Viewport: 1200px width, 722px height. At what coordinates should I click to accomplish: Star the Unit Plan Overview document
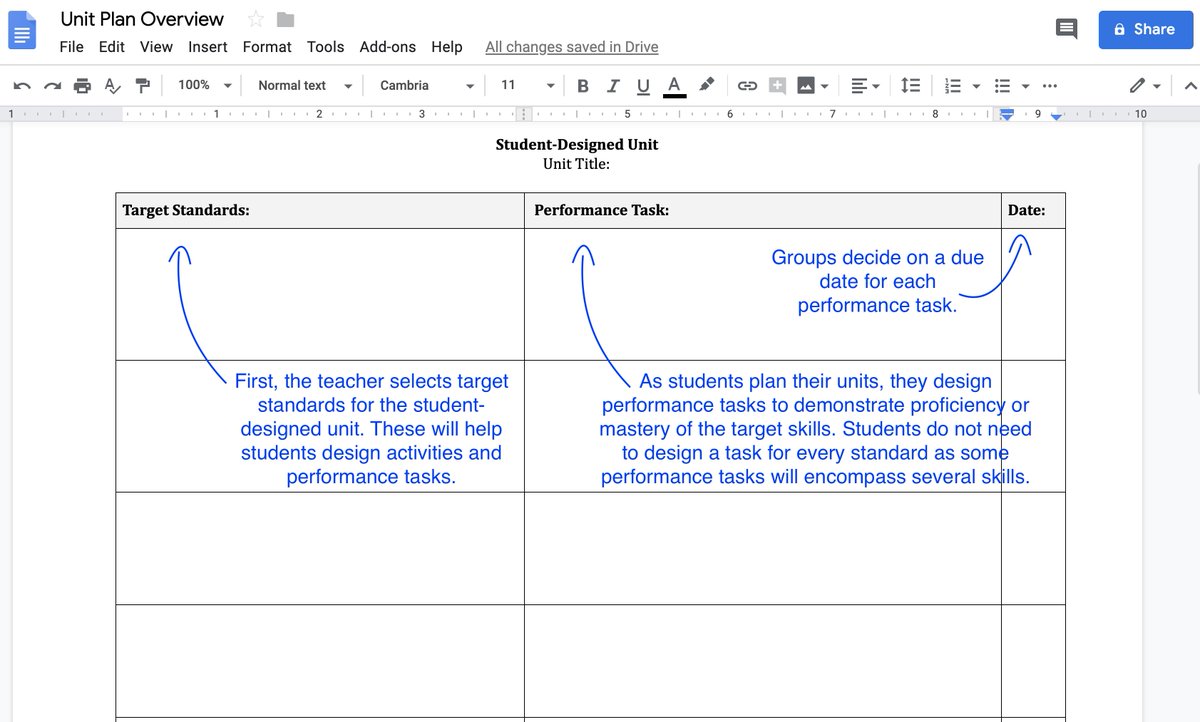(x=258, y=18)
